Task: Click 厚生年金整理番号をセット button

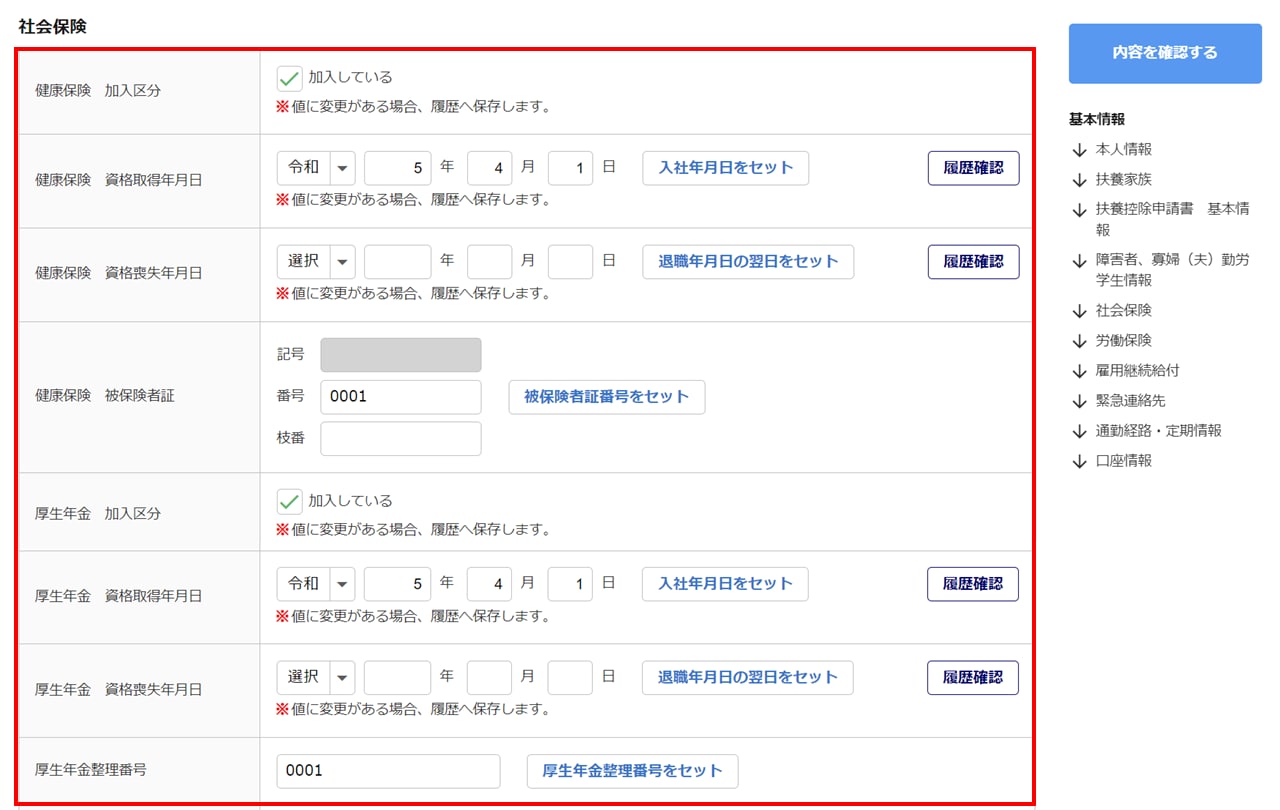Action: click(632, 772)
